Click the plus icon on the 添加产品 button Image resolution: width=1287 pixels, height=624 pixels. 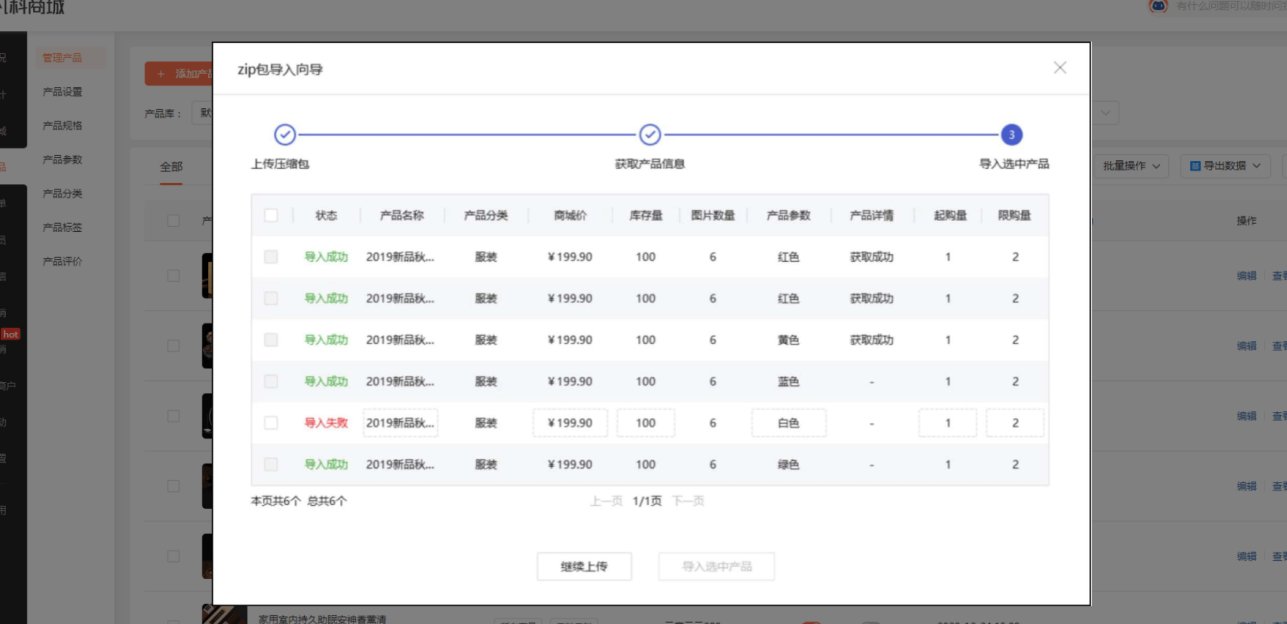click(161, 74)
